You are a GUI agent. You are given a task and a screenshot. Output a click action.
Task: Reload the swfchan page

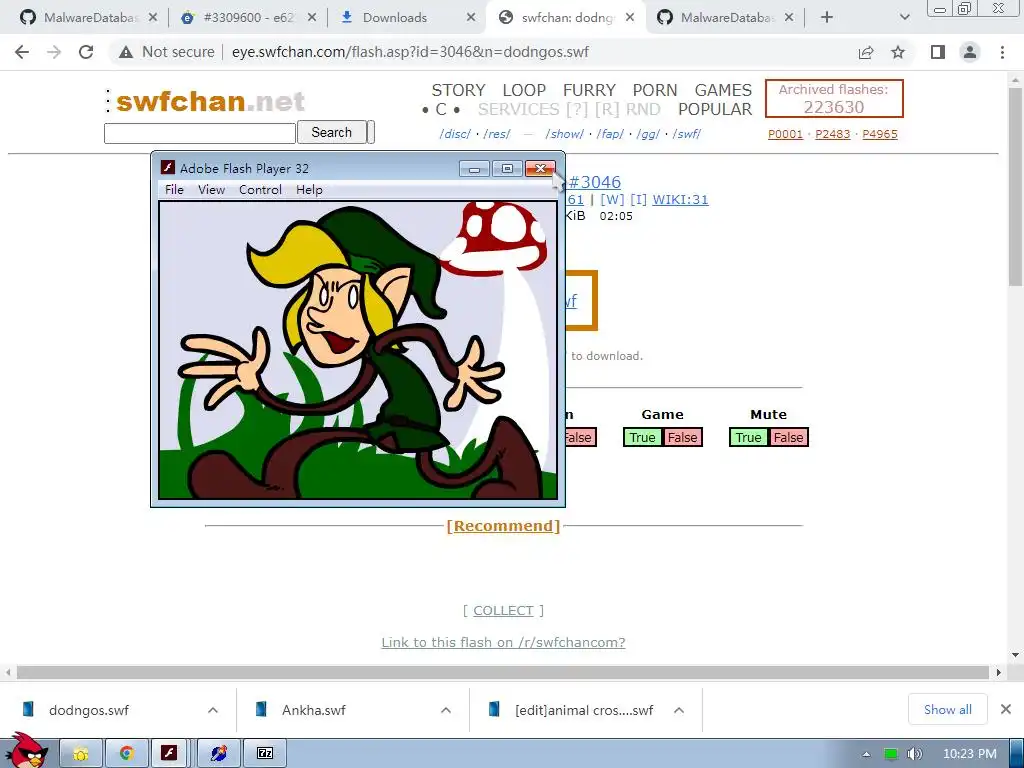click(x=86, y=52)
